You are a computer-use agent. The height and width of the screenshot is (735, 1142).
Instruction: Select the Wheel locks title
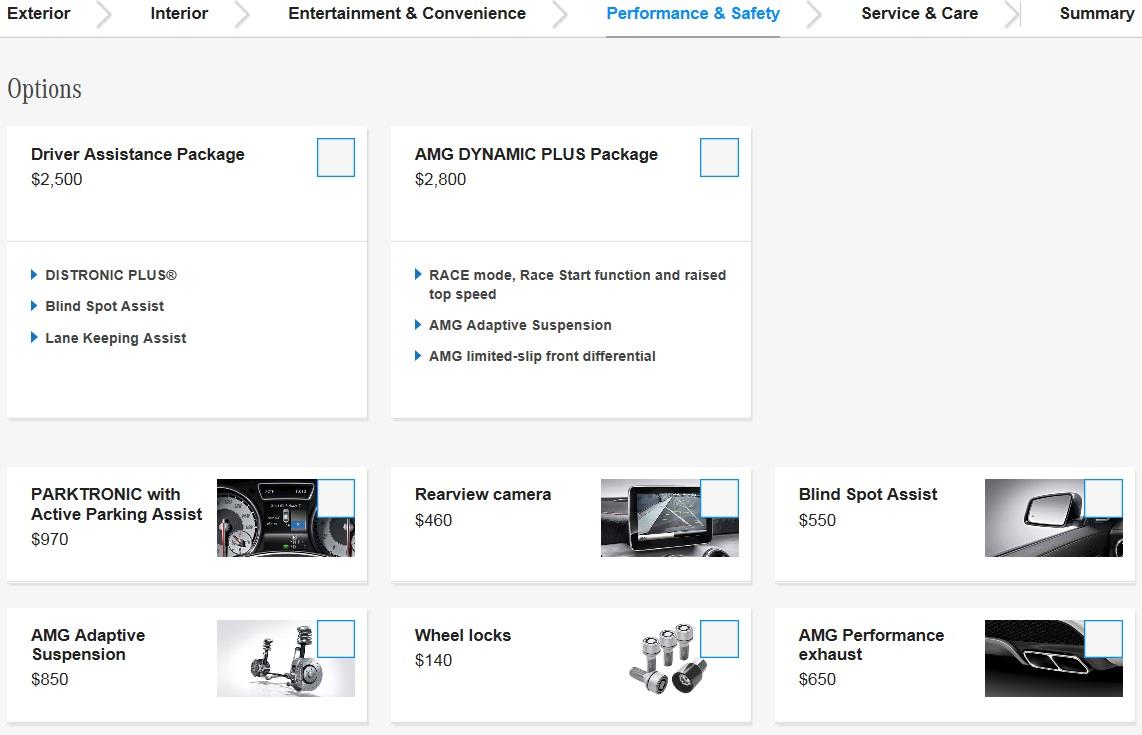(462, 635)
